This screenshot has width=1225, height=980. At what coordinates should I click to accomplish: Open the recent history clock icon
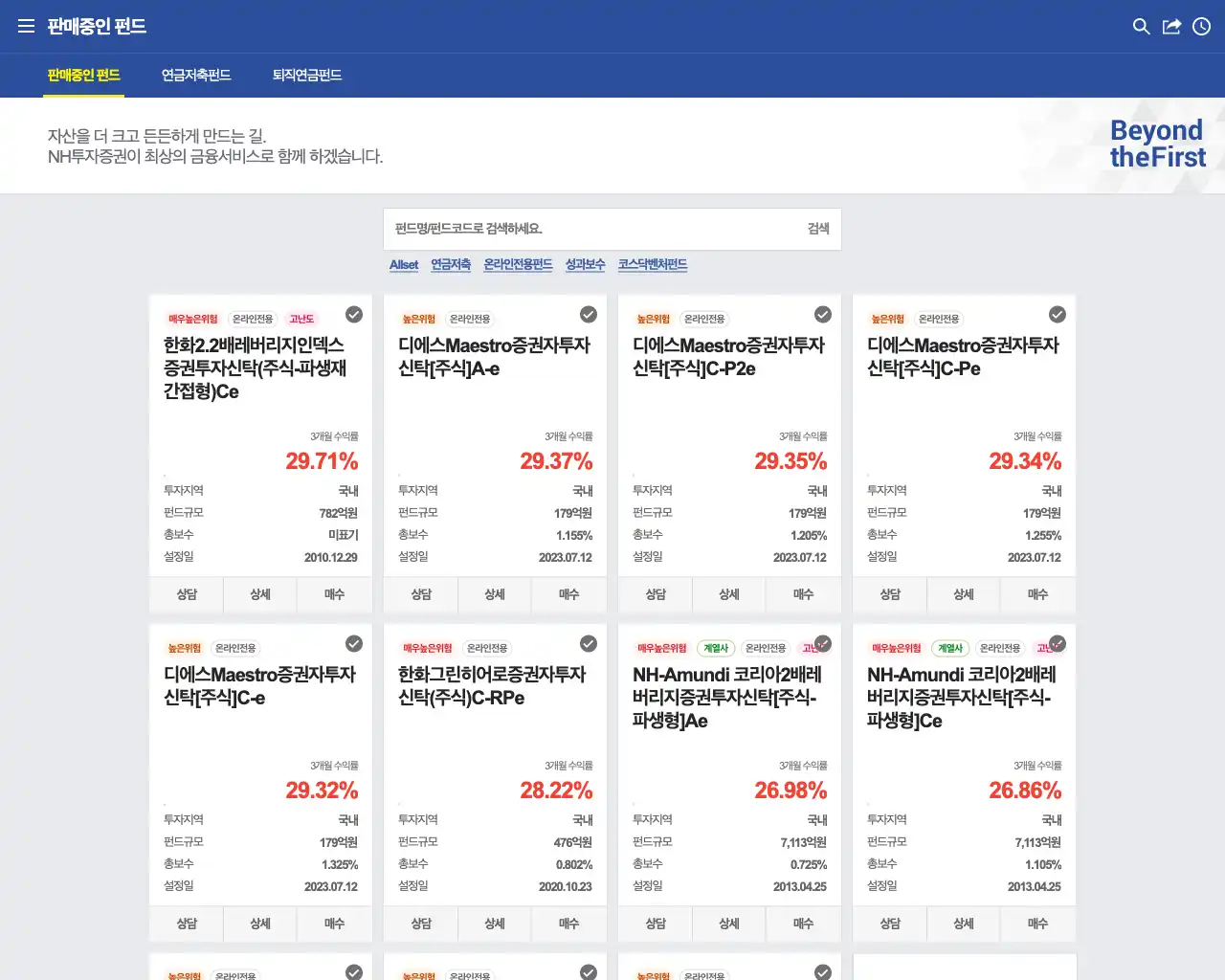click(1202, 26)
